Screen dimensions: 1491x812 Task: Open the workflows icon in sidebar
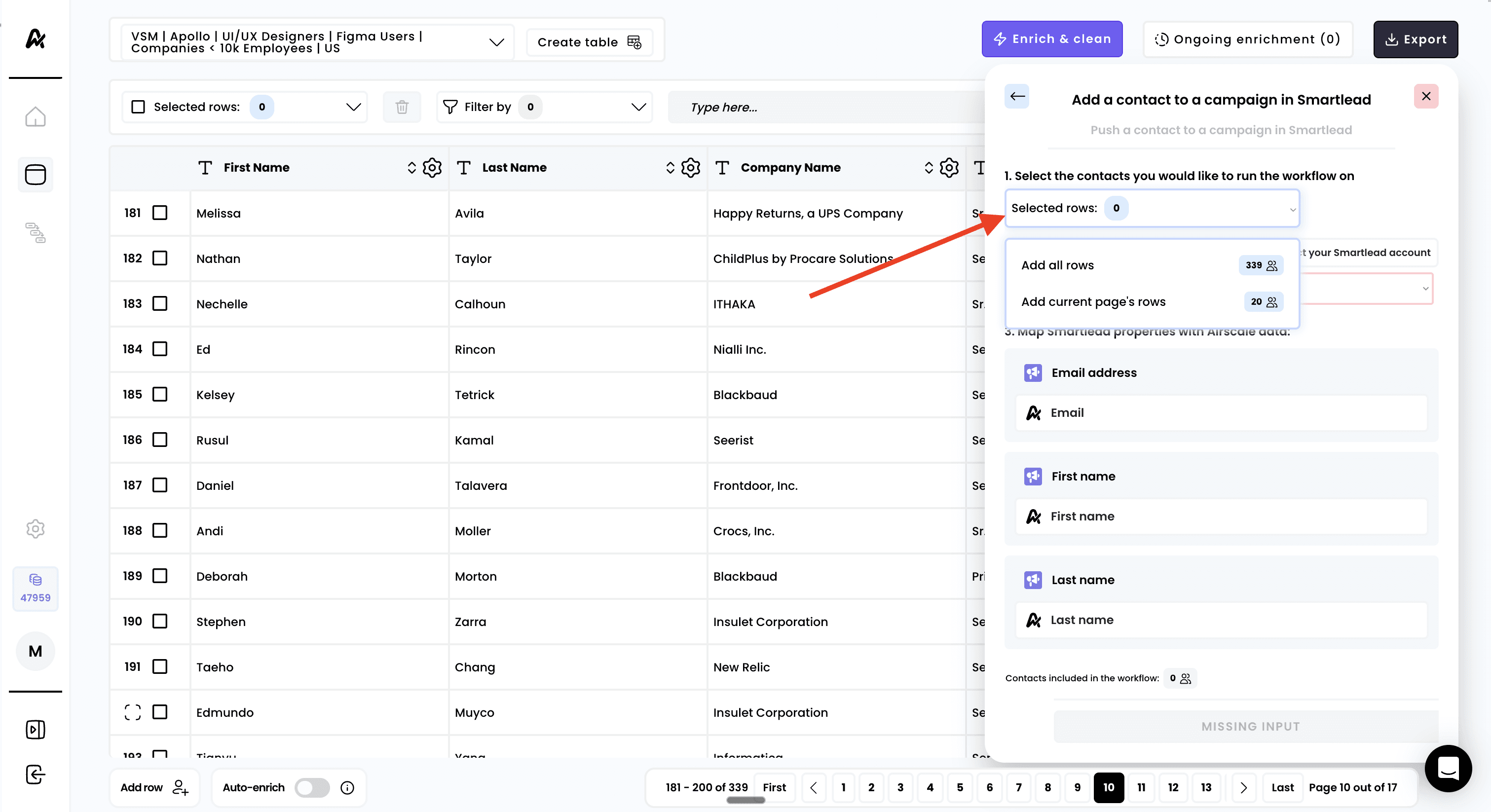36,233
